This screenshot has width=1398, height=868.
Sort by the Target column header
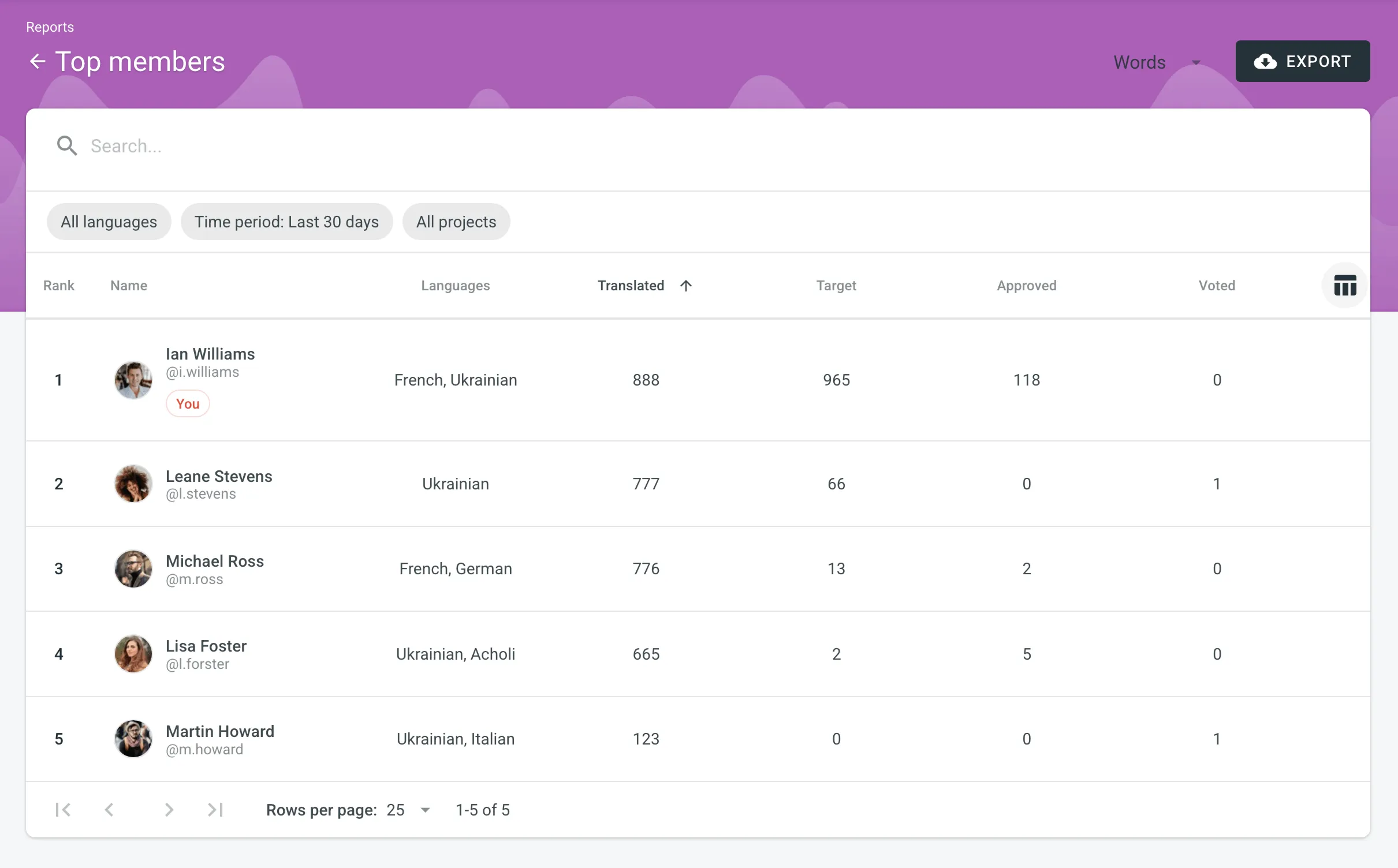tap(836, 286)
